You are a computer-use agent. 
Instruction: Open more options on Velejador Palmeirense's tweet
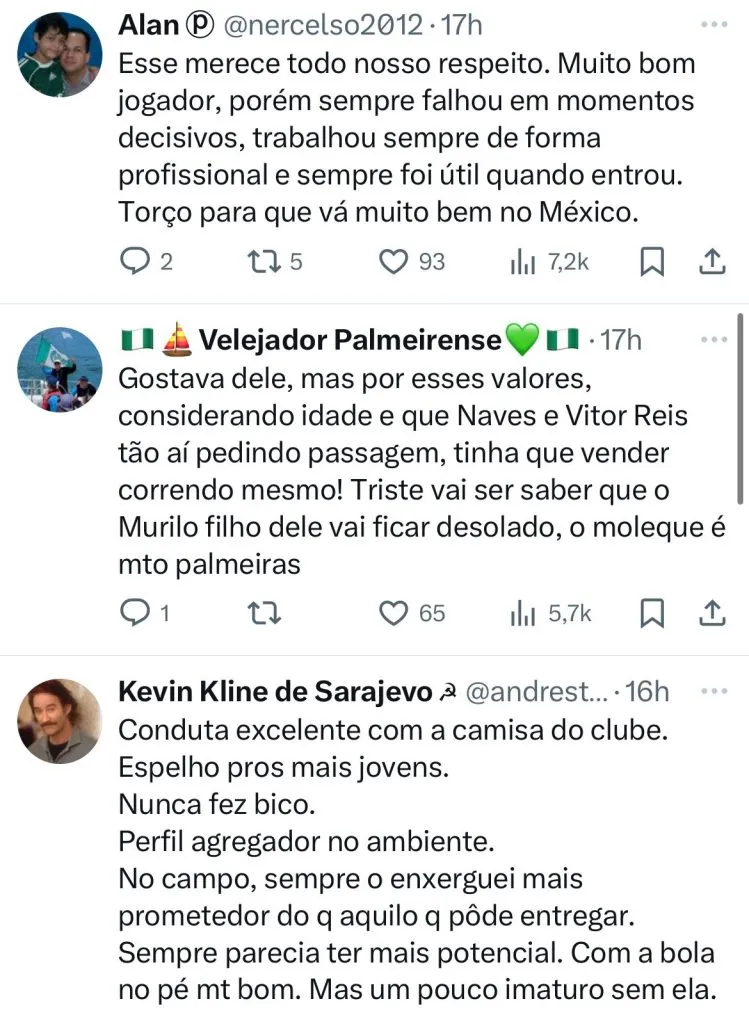coord(714,340)
